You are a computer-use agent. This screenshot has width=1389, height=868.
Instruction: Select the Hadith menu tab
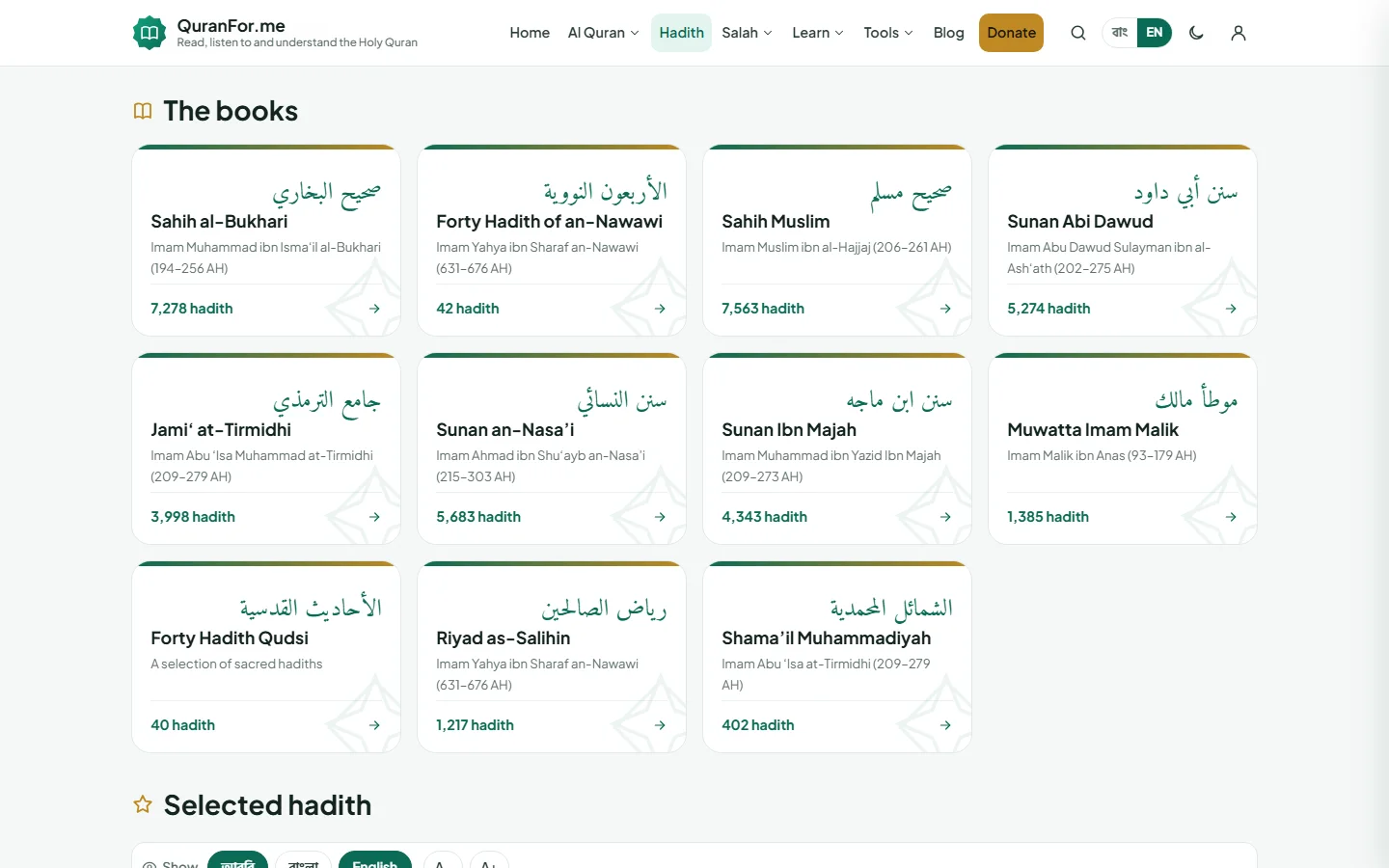pos(681,33)
